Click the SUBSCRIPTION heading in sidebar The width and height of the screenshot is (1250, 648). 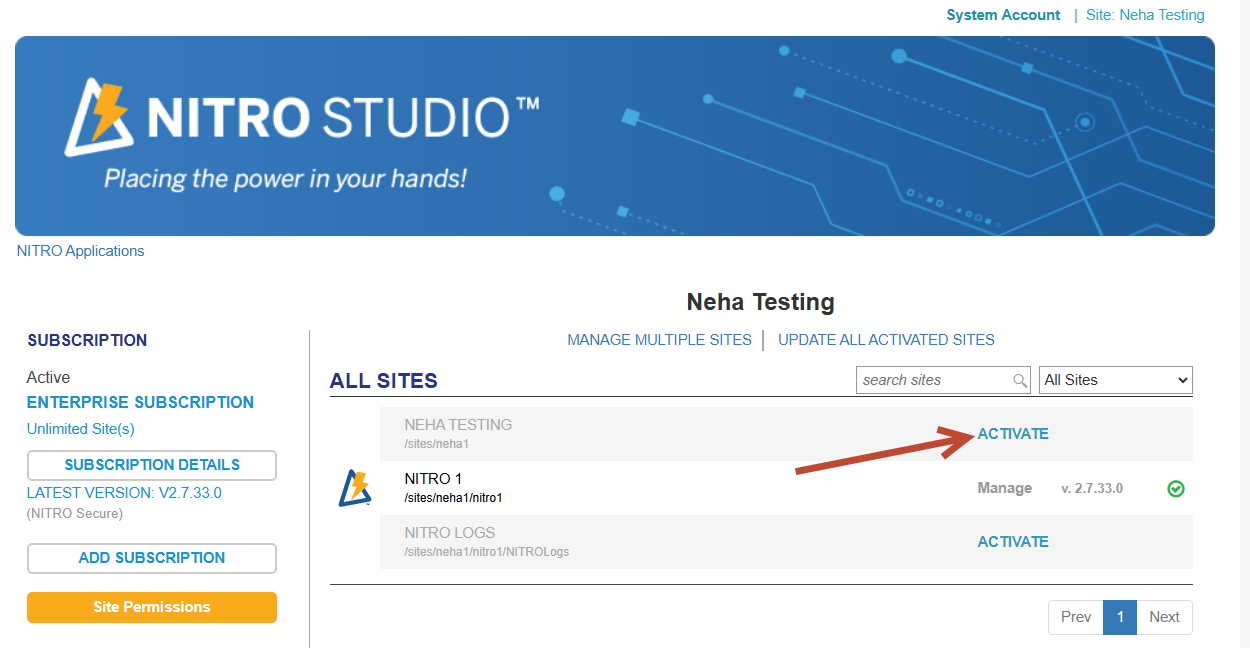click(87, 341)
